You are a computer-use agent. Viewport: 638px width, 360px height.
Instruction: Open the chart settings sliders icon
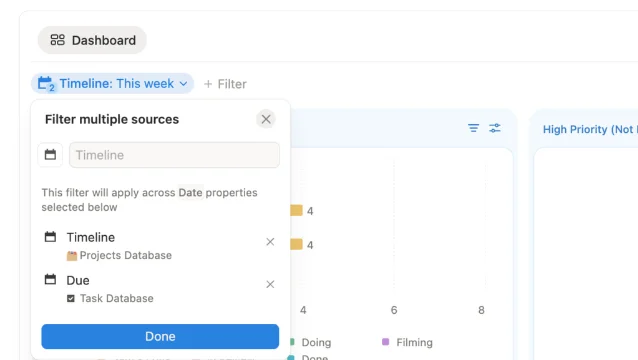(x=495, y=128)
